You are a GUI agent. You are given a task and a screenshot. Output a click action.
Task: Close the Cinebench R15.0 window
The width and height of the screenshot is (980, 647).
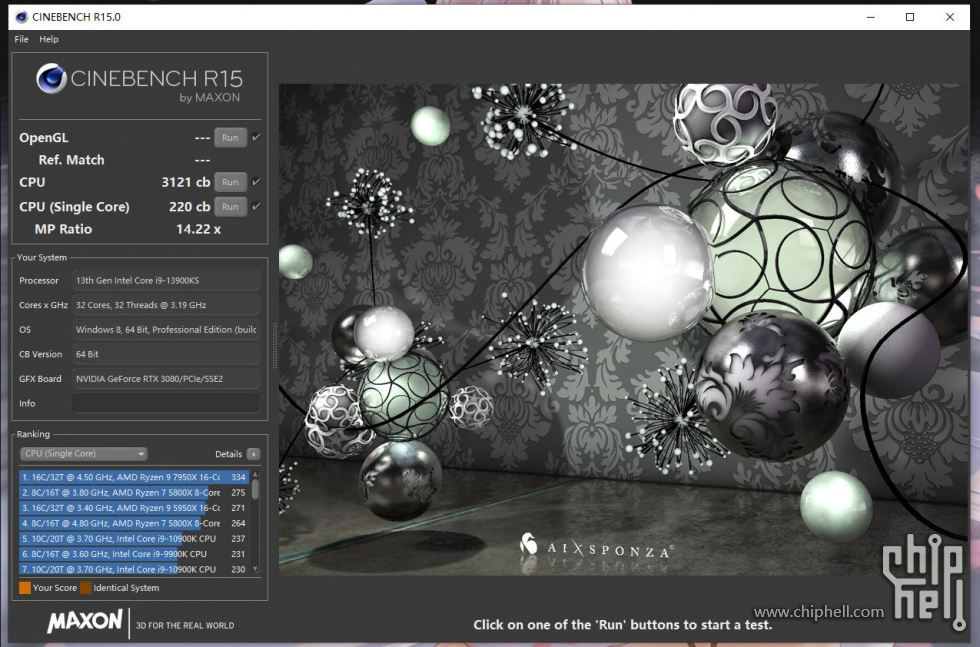[x=950, y=17]
